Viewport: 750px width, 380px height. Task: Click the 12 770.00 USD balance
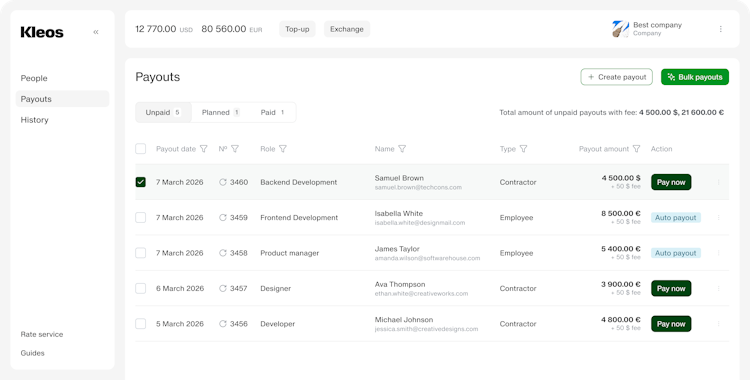click(x=164, y=29)
